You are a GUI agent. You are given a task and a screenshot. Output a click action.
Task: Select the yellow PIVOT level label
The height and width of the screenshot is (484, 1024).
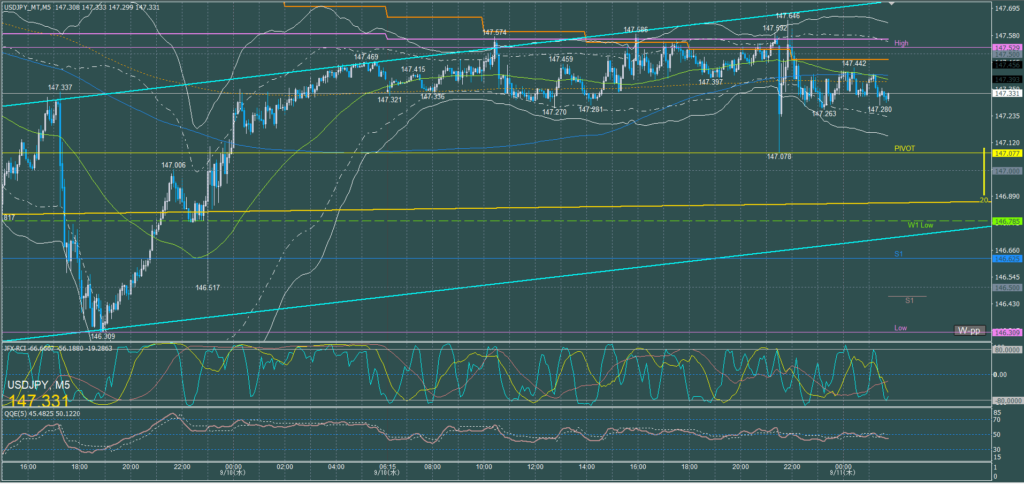coord(905,148)
